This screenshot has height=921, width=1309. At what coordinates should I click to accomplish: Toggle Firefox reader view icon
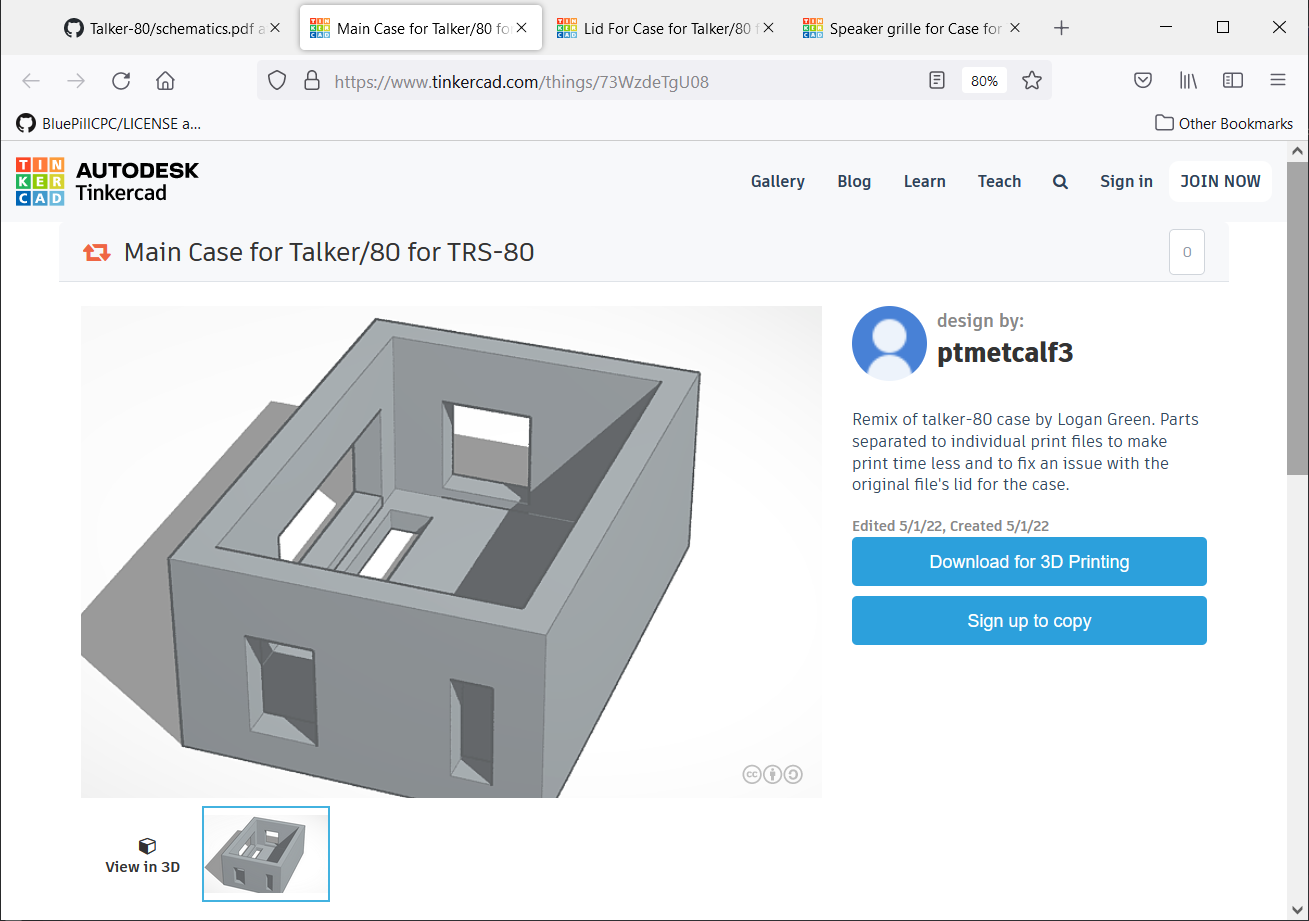[x=937, y=81]
